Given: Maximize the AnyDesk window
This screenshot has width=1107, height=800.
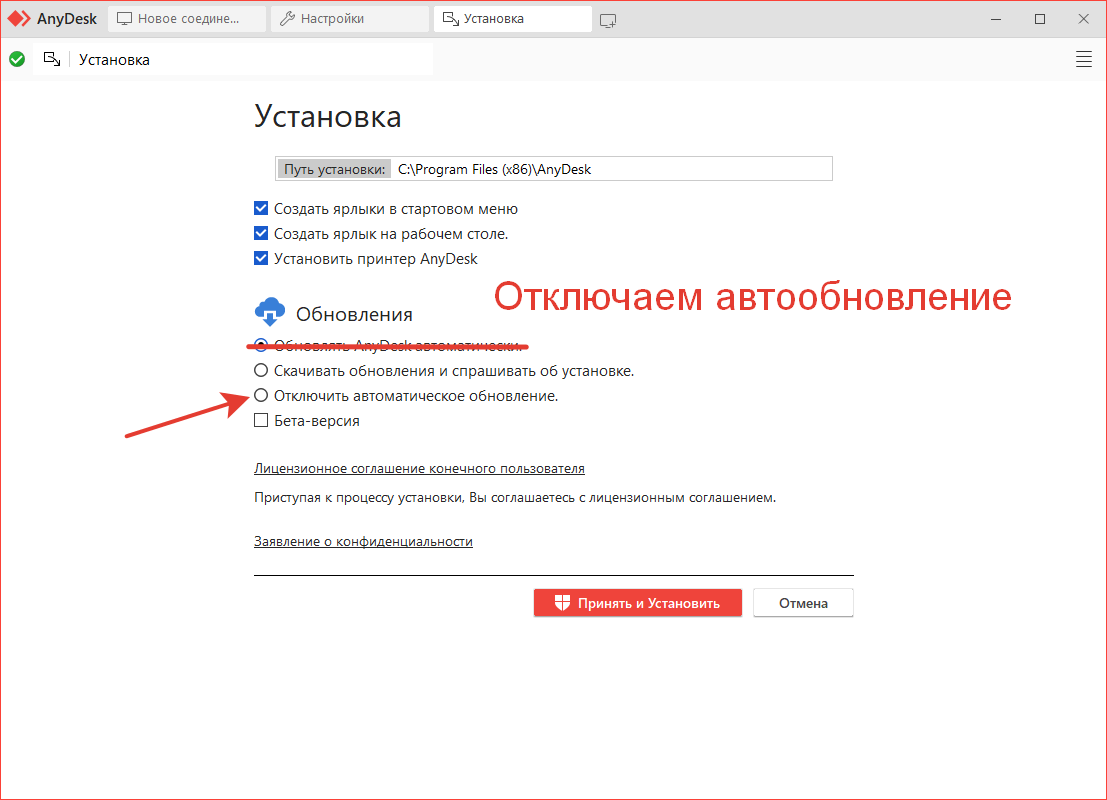Looking at the screenshot, I should (x=1040, y=19).
